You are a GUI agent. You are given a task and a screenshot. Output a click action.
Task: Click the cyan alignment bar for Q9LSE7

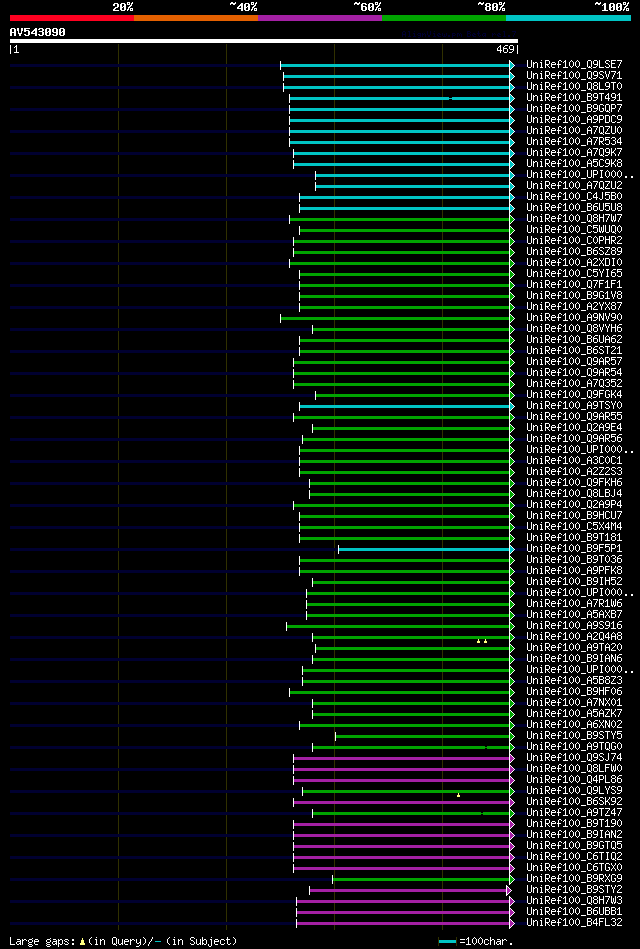[x=397, y=65]
